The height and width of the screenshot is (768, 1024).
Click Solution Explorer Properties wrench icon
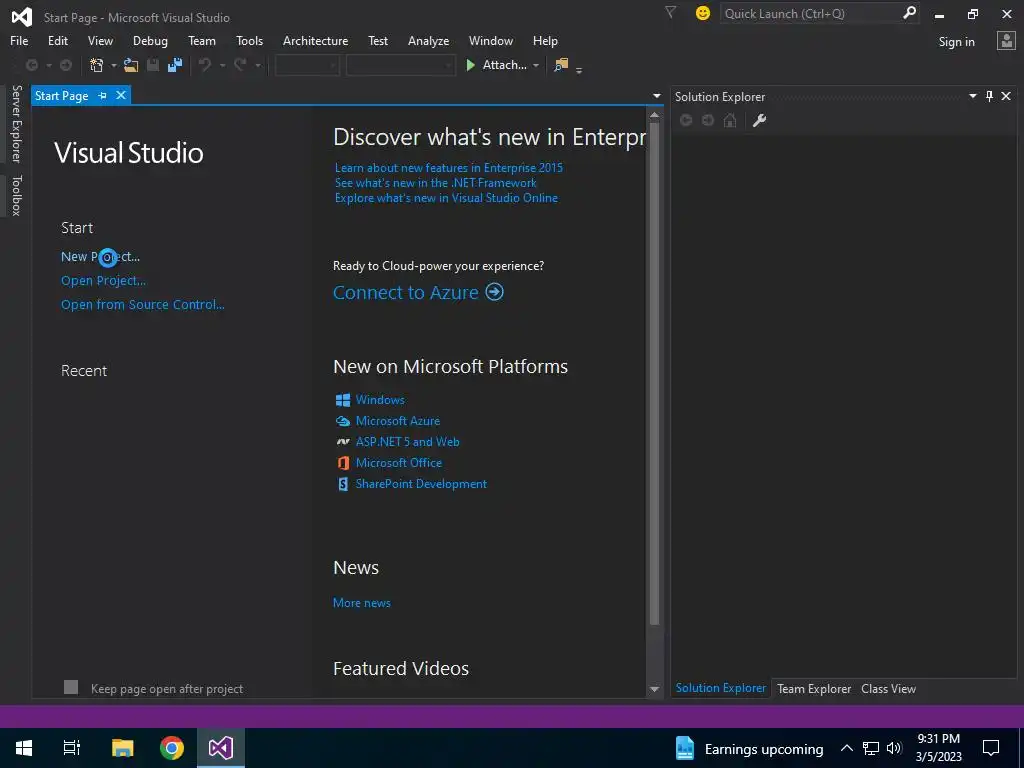click(x=759, y=120)
